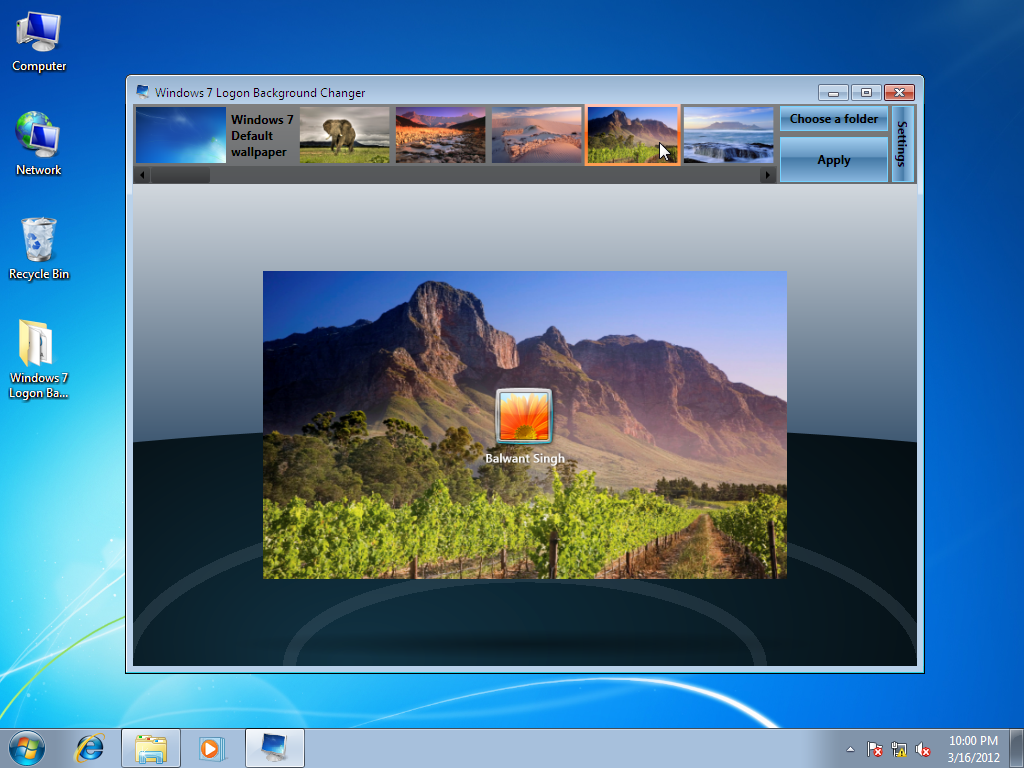The height and width of the screenshot is (768, 1024).
Task: Click the Balwant Singh user avatar
Action: pyautogui.click(x=524, y=416)
